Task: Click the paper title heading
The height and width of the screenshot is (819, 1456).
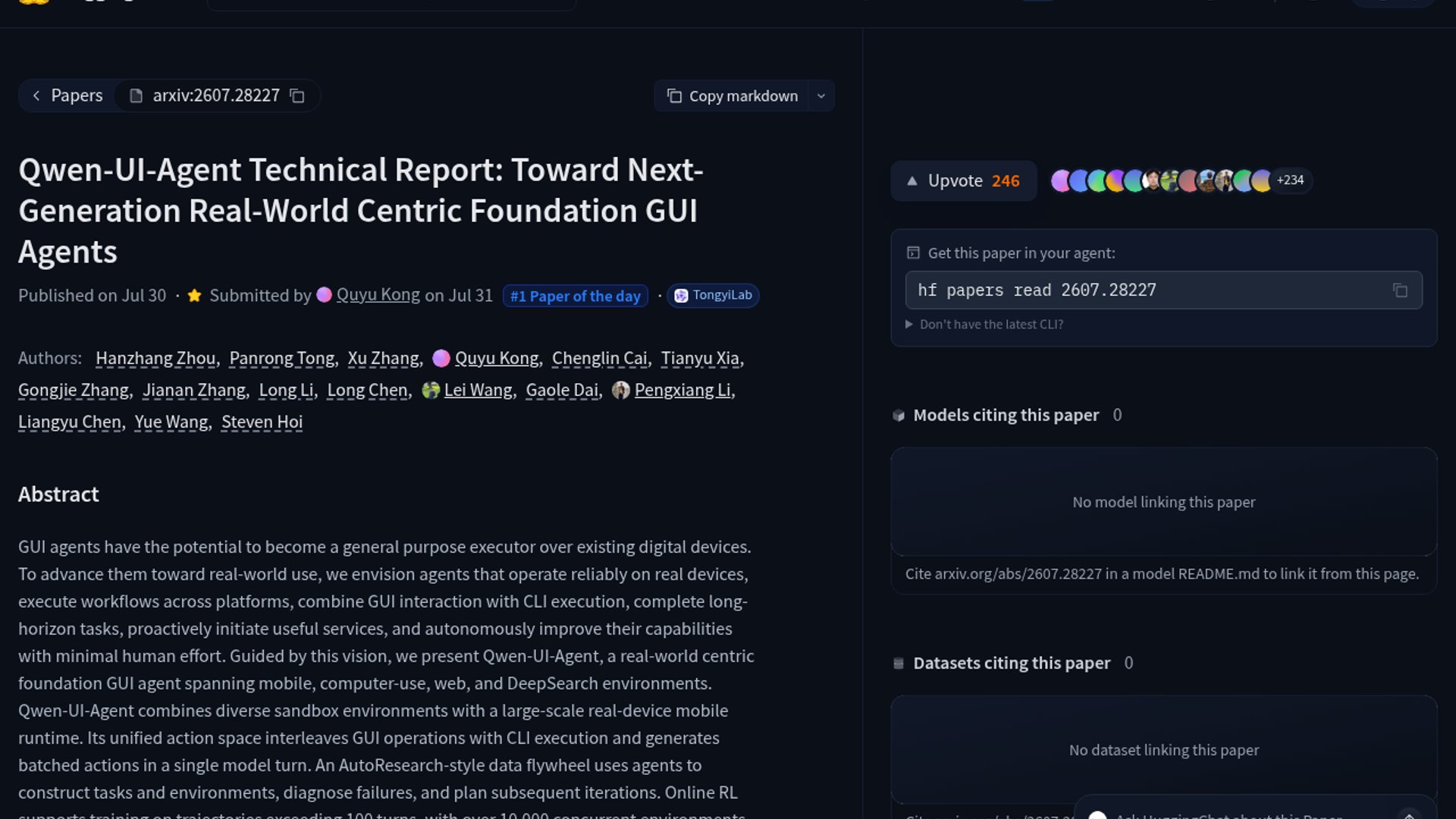Action: (x=361, y=211)
